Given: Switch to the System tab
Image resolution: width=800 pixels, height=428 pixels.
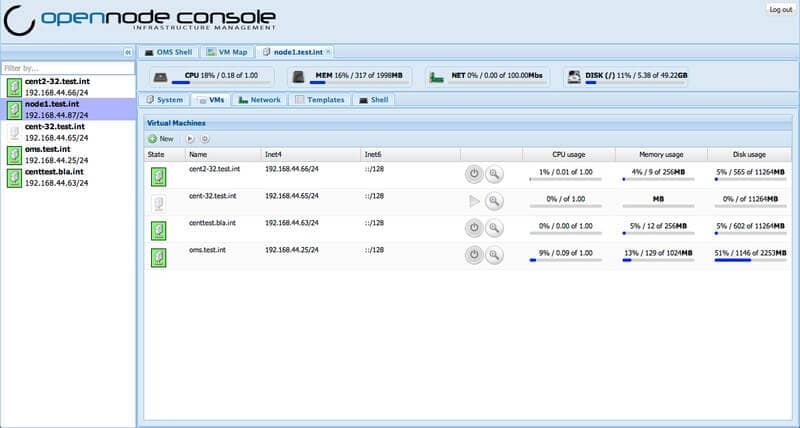Looking at the screenshot, I should [x=164, y=100].
